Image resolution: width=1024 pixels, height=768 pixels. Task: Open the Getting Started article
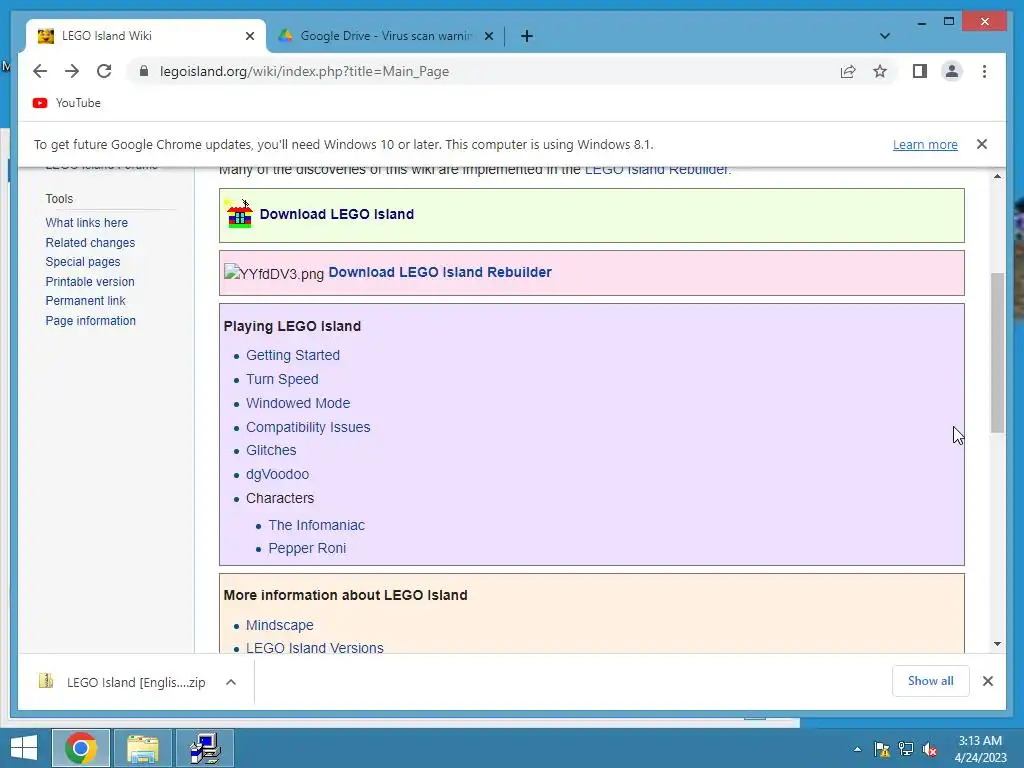click(293, 355)
